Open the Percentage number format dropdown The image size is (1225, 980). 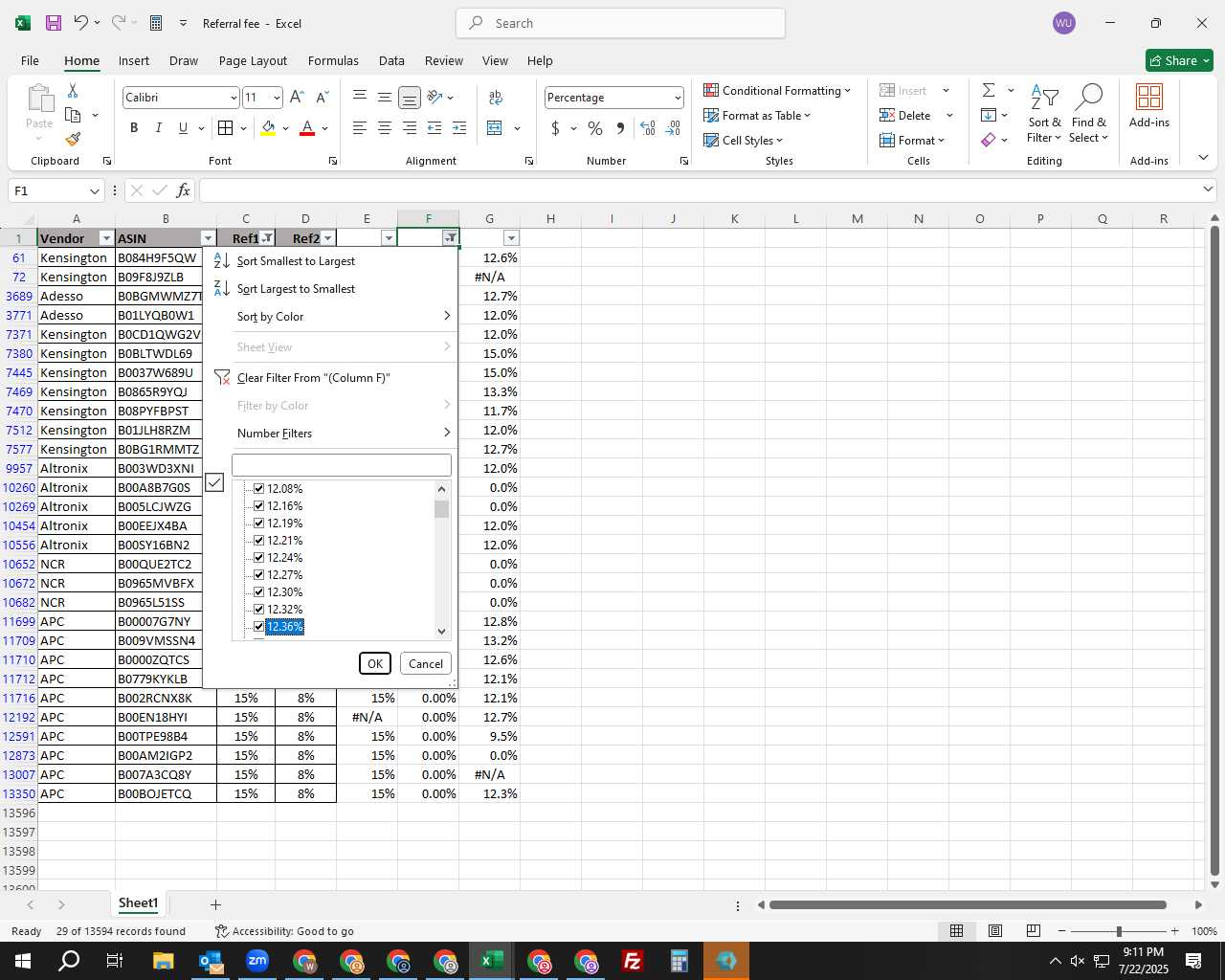(678, 98)
